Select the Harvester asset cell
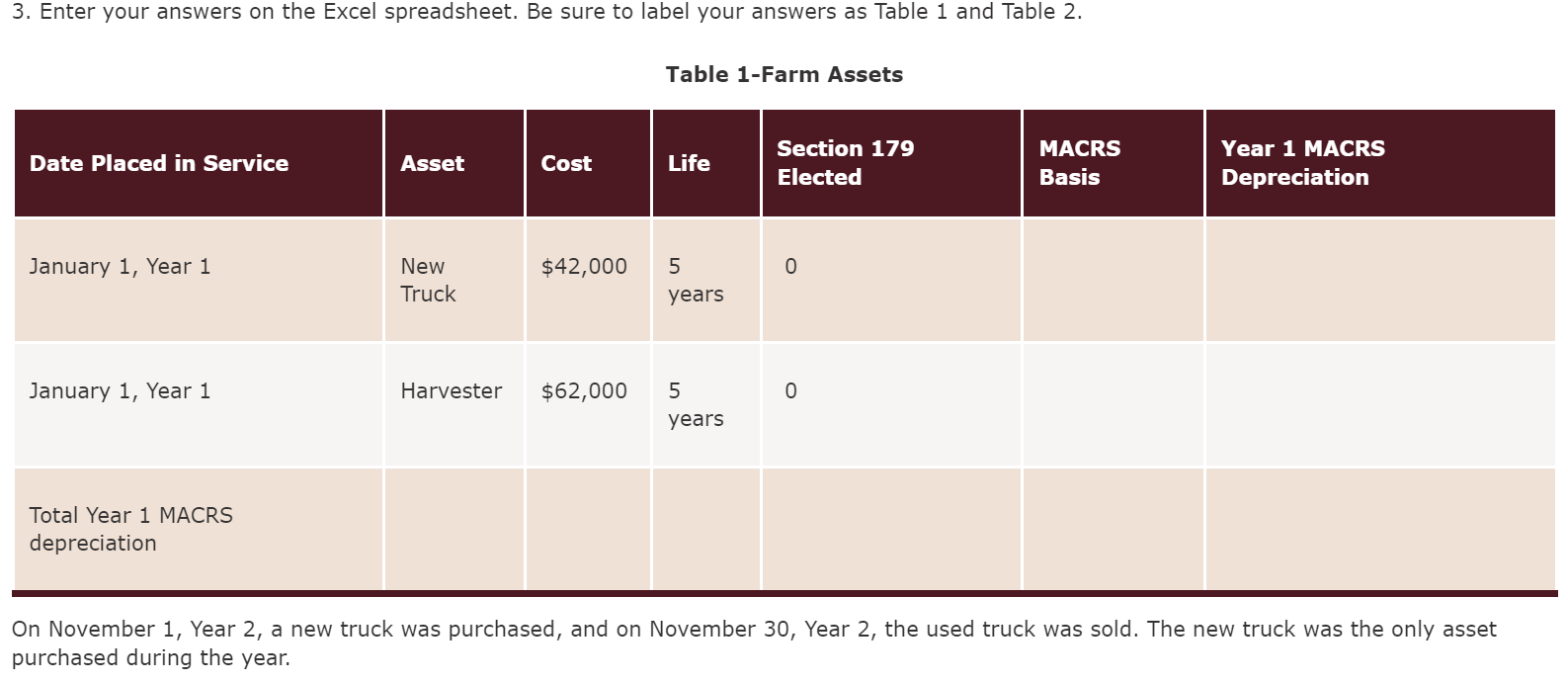Viewport: 1568px width, 683px height. coord(454,405)
